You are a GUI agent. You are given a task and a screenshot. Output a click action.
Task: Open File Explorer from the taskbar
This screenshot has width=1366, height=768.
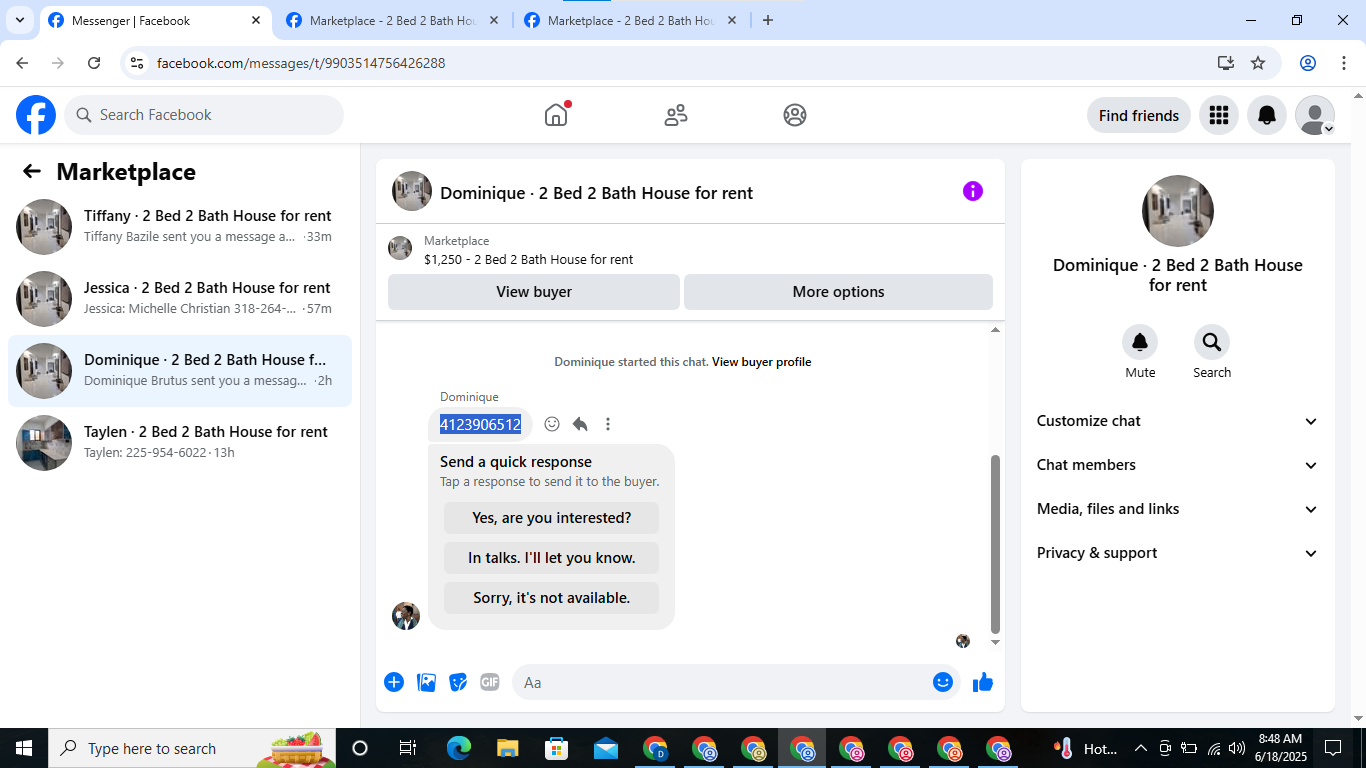[x=507, y=748]
